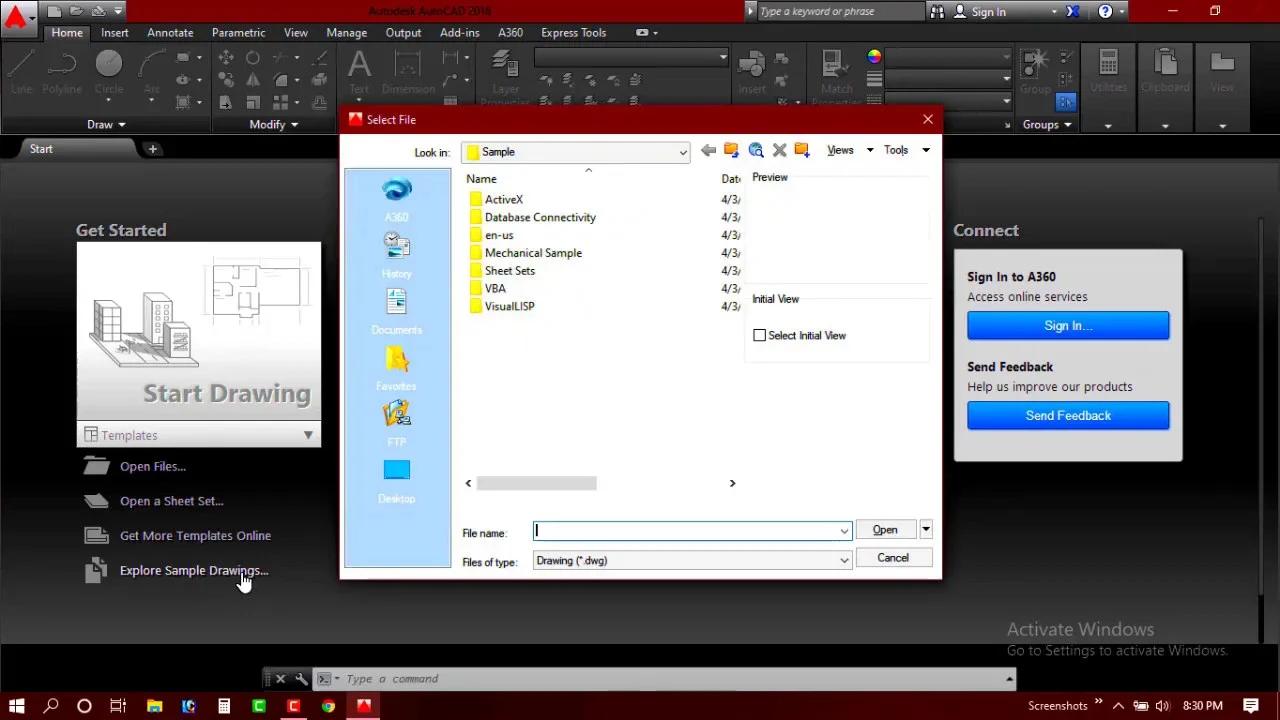Viewport: 1280px width, 720px height.
Task: Click the arrow beside Open button
Action: [x=925, y=529]
